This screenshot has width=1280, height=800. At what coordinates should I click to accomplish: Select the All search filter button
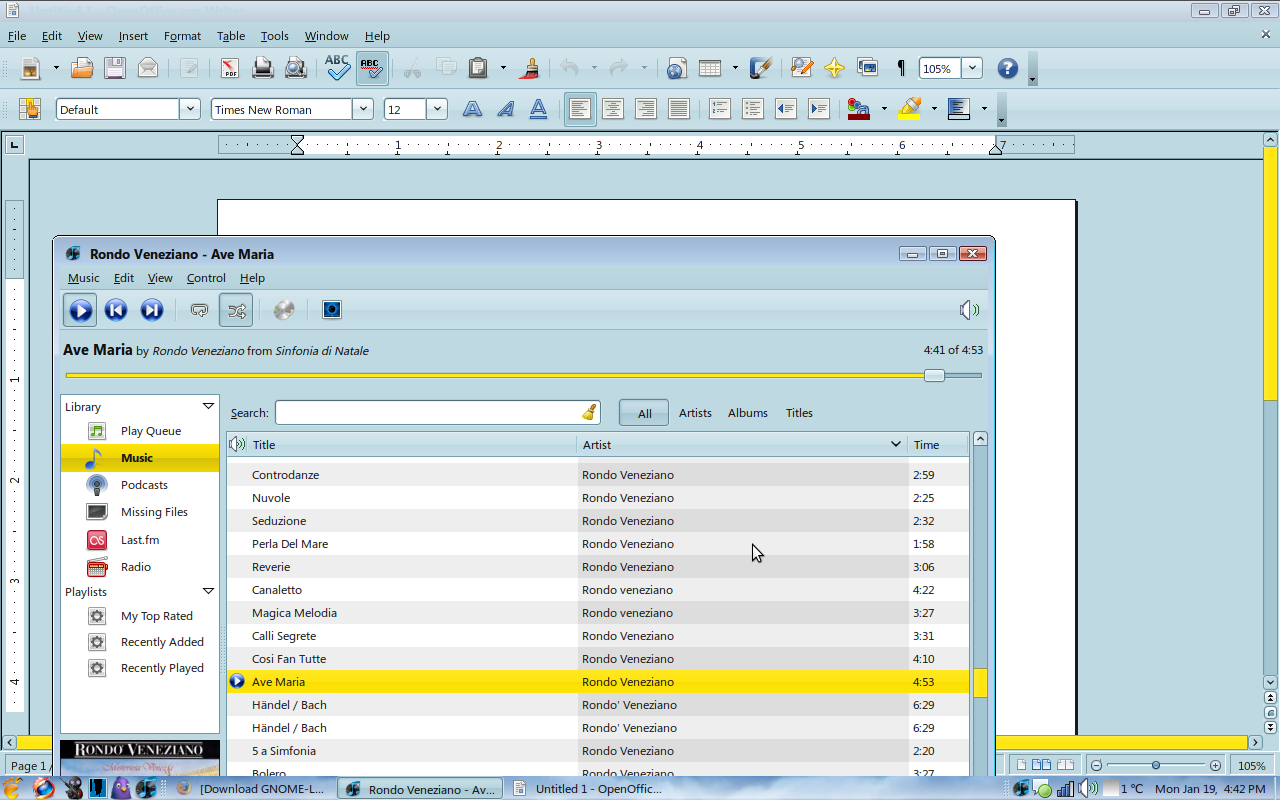(x=644, y=413)
